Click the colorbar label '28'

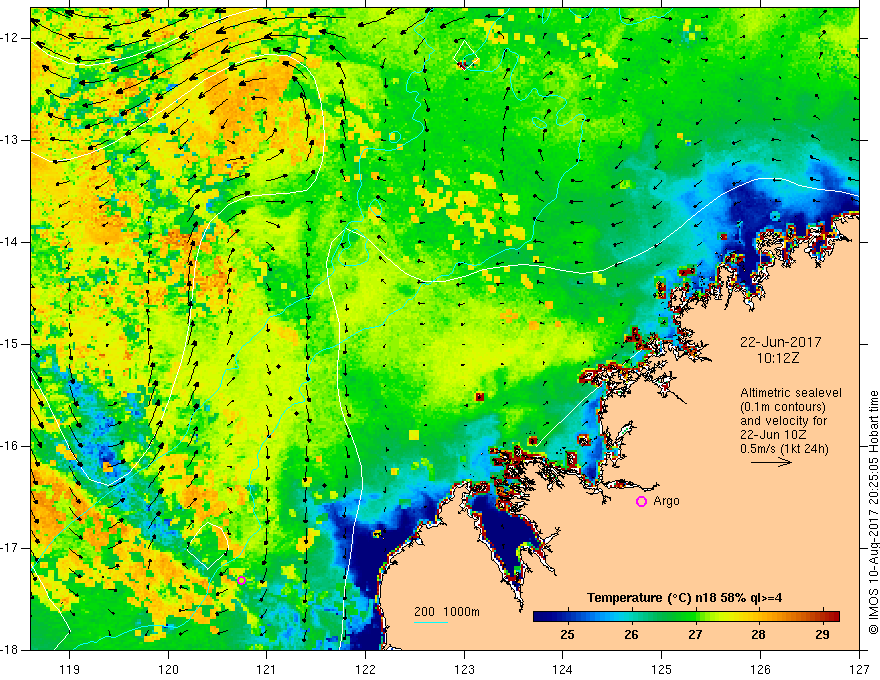click(758, 635)
